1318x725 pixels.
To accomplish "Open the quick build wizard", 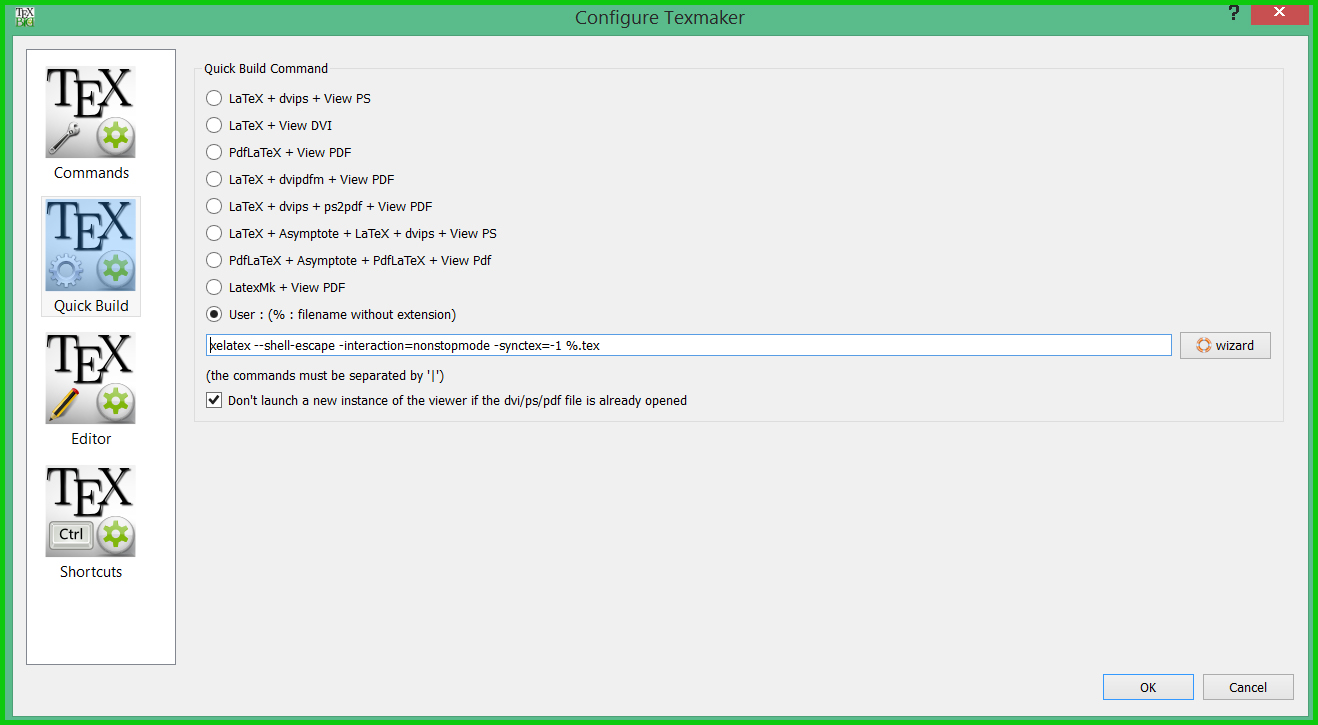I will (1225, 345).
